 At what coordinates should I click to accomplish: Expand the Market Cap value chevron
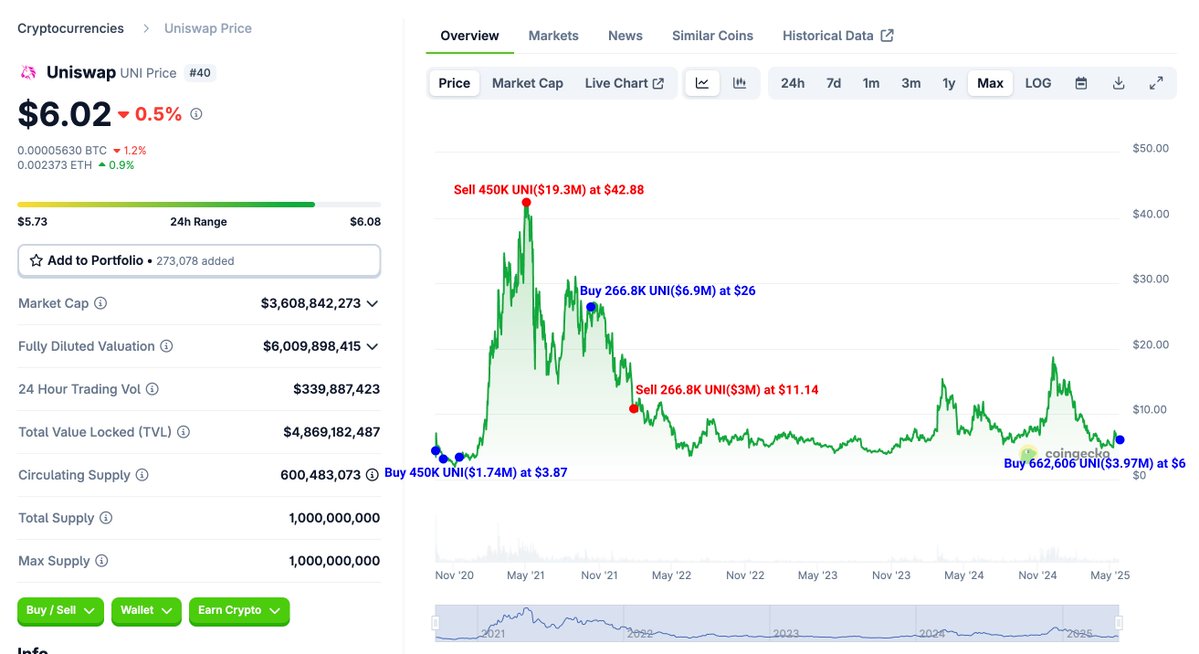[372, 304]
